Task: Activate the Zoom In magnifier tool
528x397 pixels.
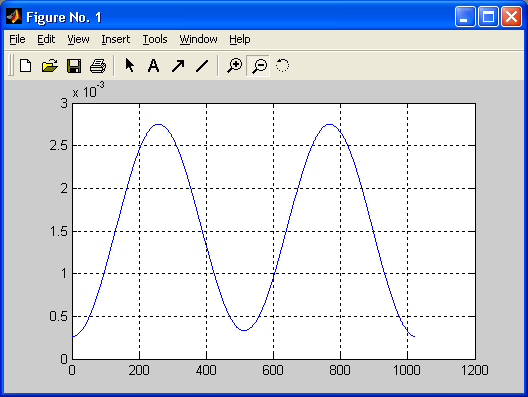Action: [x=234, y=65]
